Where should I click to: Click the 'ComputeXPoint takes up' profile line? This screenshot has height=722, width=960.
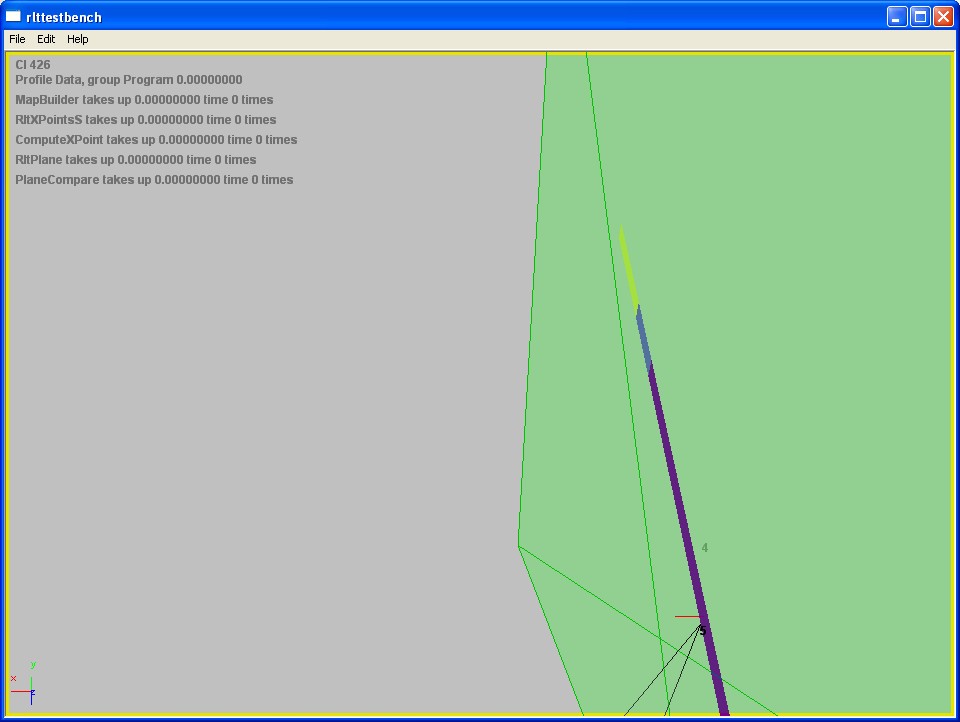coord(156,140)
